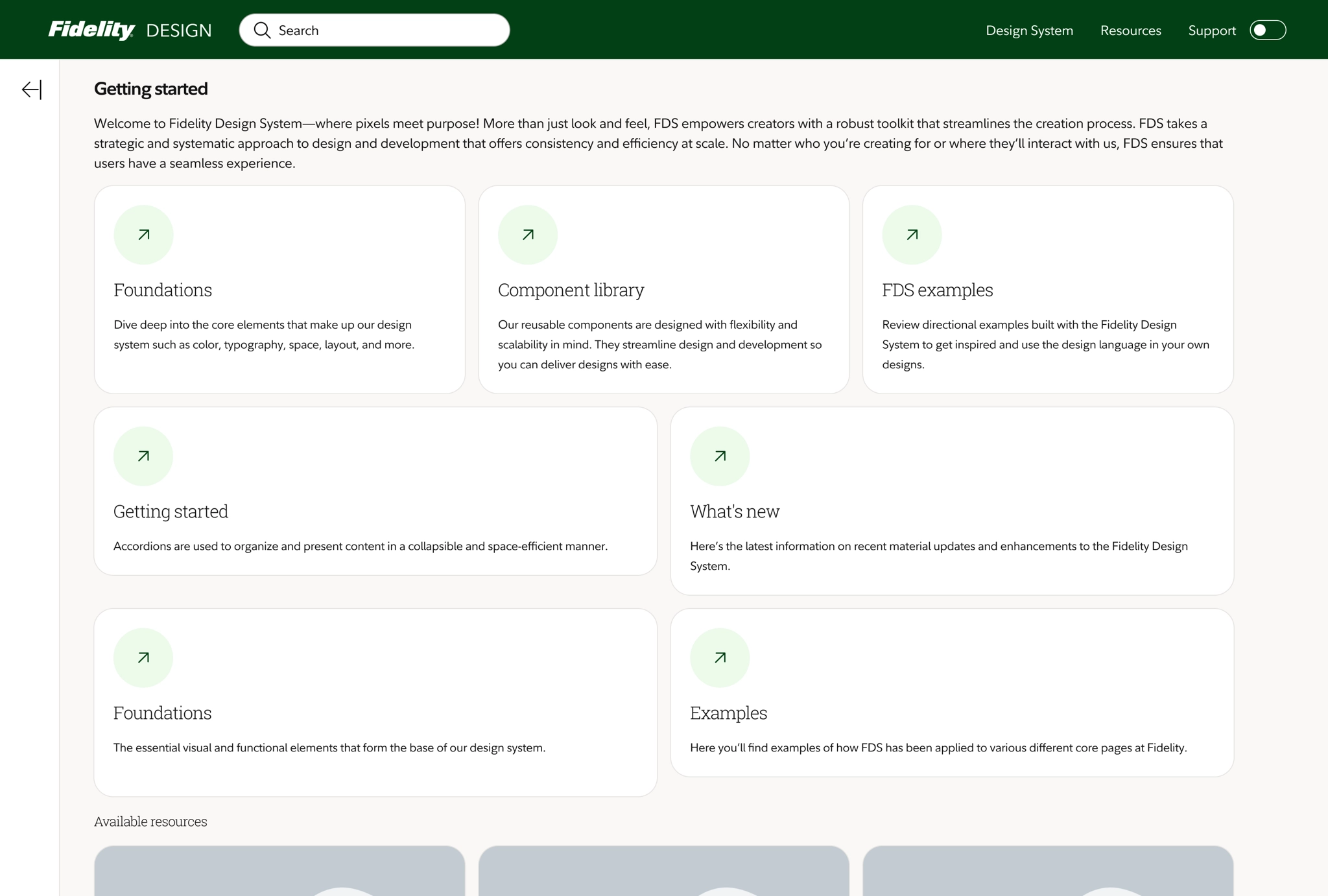Image resolution: width=1328 pixels, height=896 pixels.
Task: Click third resource thumbnail under Available resources
Action: pos(1047,871)
